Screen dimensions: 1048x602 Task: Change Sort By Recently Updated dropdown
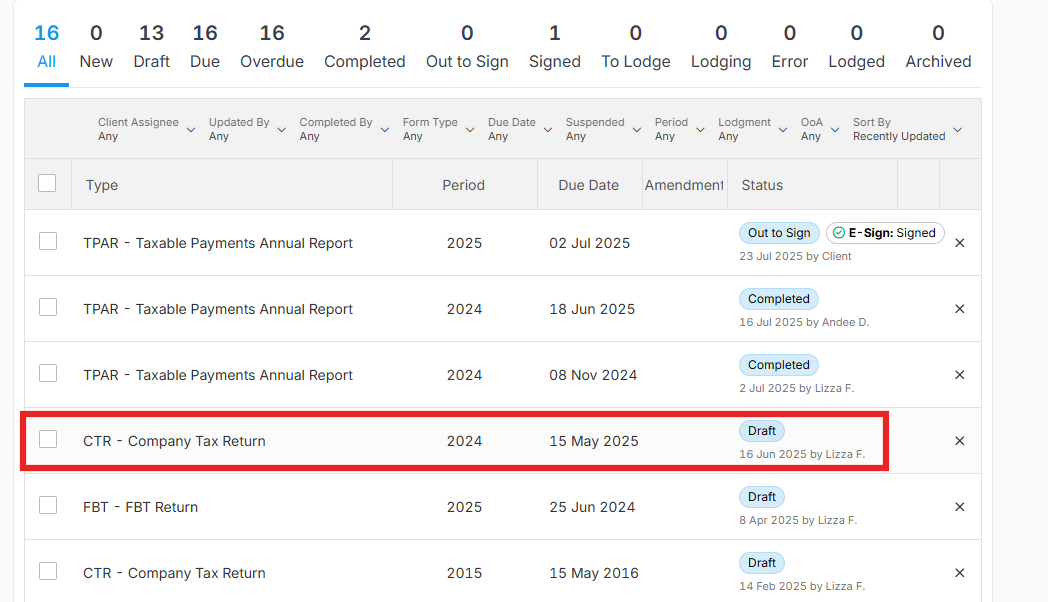coord(907,129)
